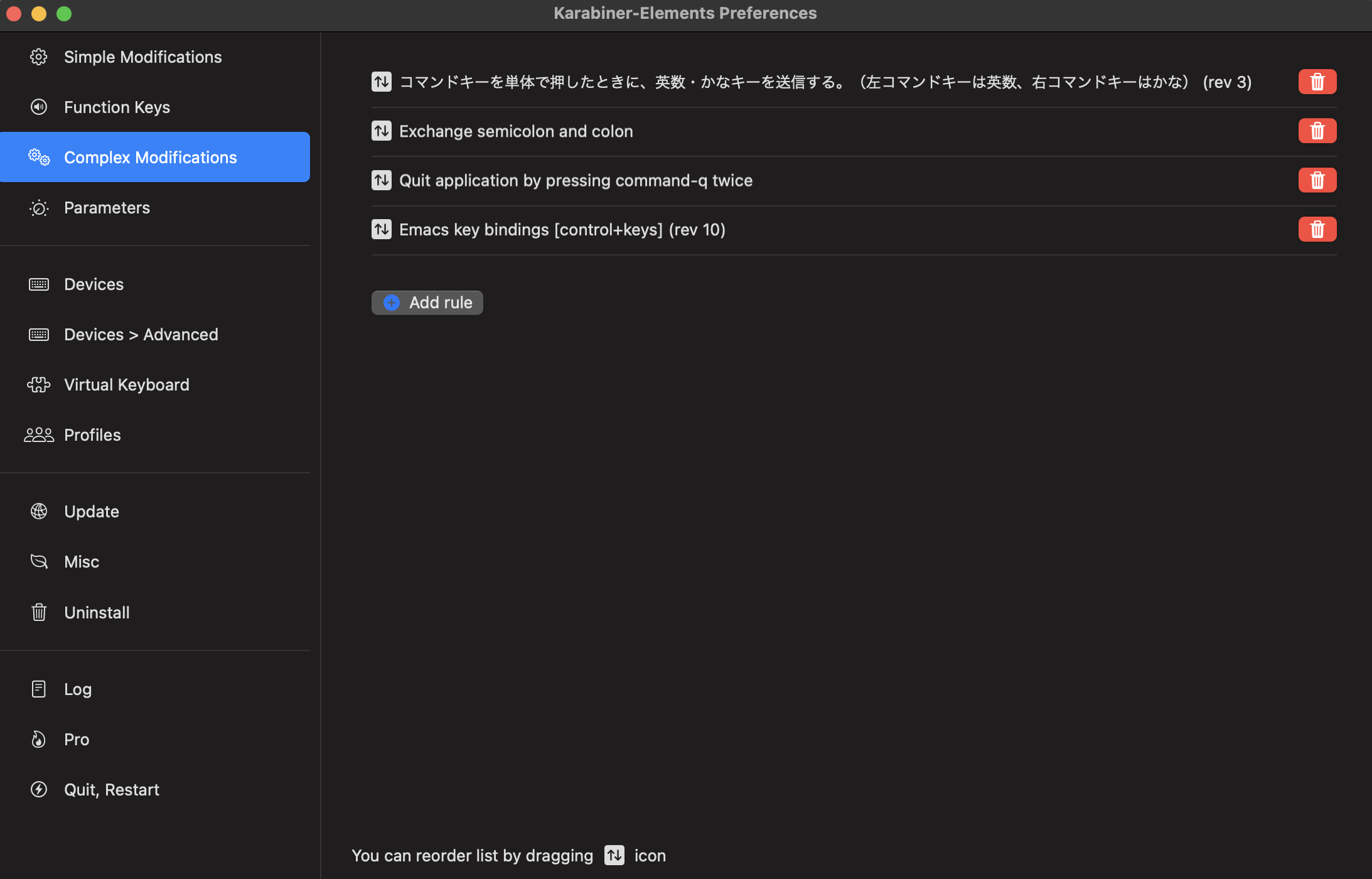
Task: Remove the Quit application command-q rule
Action: click(1317, 180)
